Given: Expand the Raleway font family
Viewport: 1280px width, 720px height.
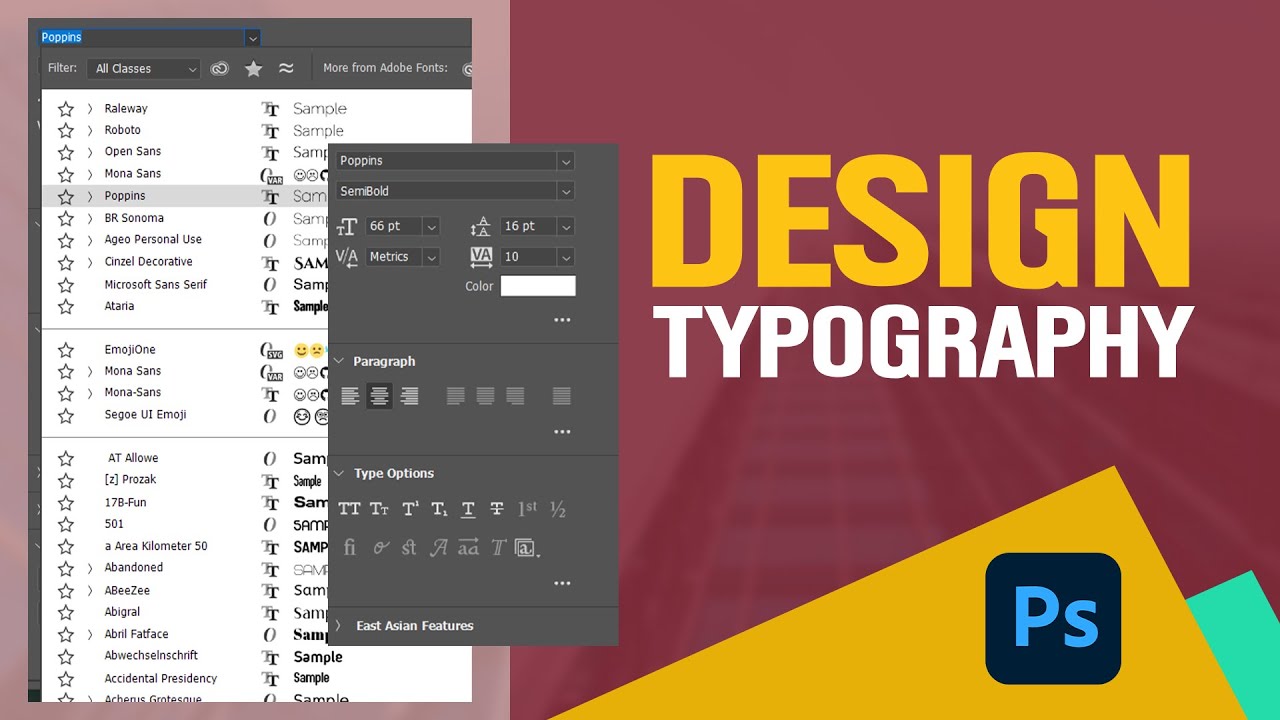Looking at the screenshot, I should [x=90, y=108].
